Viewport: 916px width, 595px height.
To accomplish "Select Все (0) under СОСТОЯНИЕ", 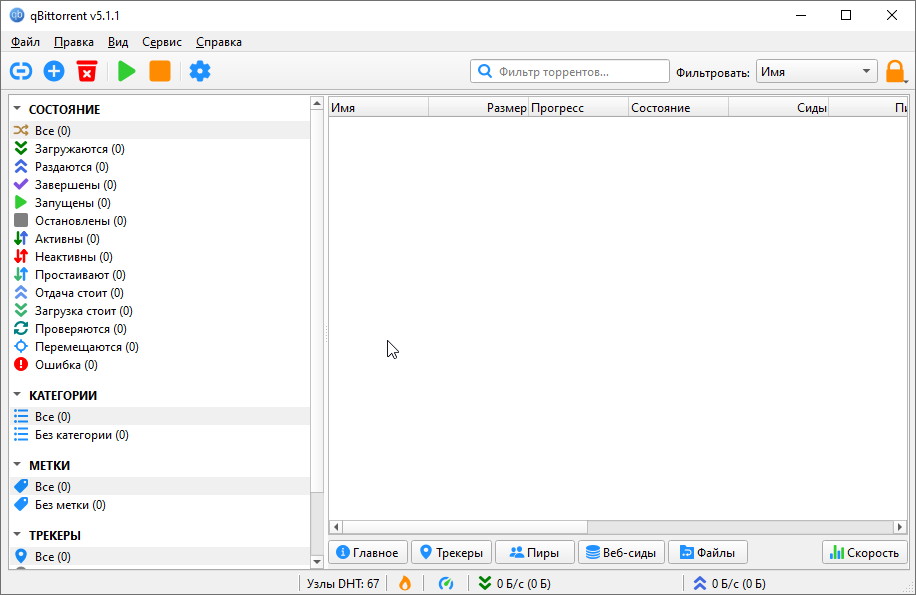I will pyautogui.click(x=159, y=130).
